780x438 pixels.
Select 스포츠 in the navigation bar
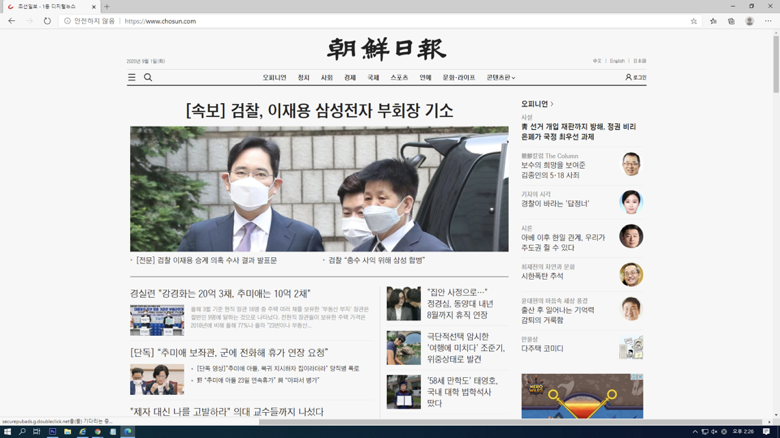(399, 77)
